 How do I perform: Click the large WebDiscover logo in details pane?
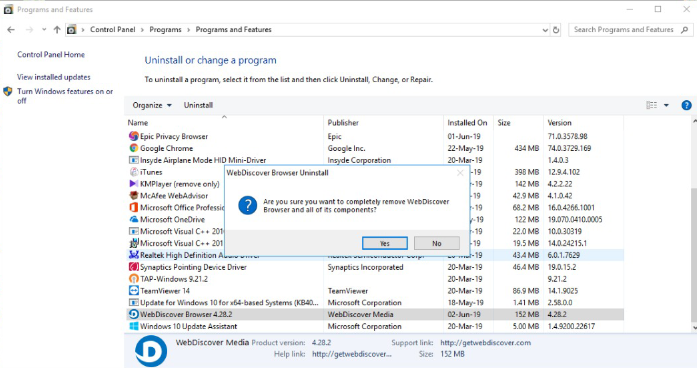[x=151, y=351]
